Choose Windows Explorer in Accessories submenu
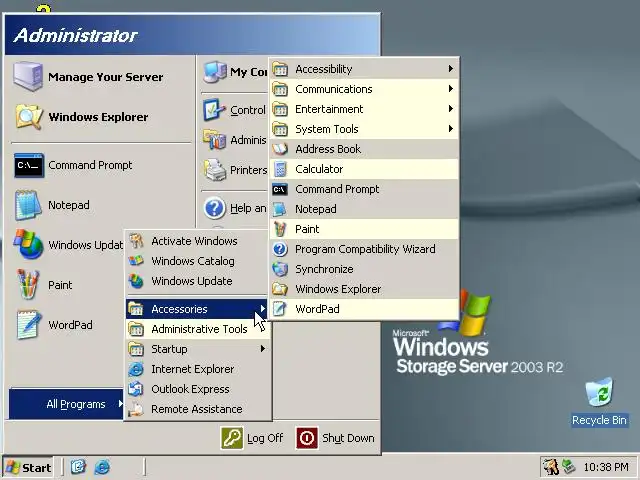 (364, 289)
